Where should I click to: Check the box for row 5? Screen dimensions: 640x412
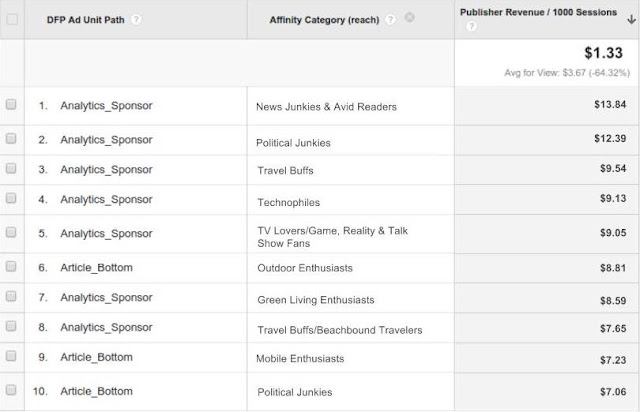tap(11, 232)
